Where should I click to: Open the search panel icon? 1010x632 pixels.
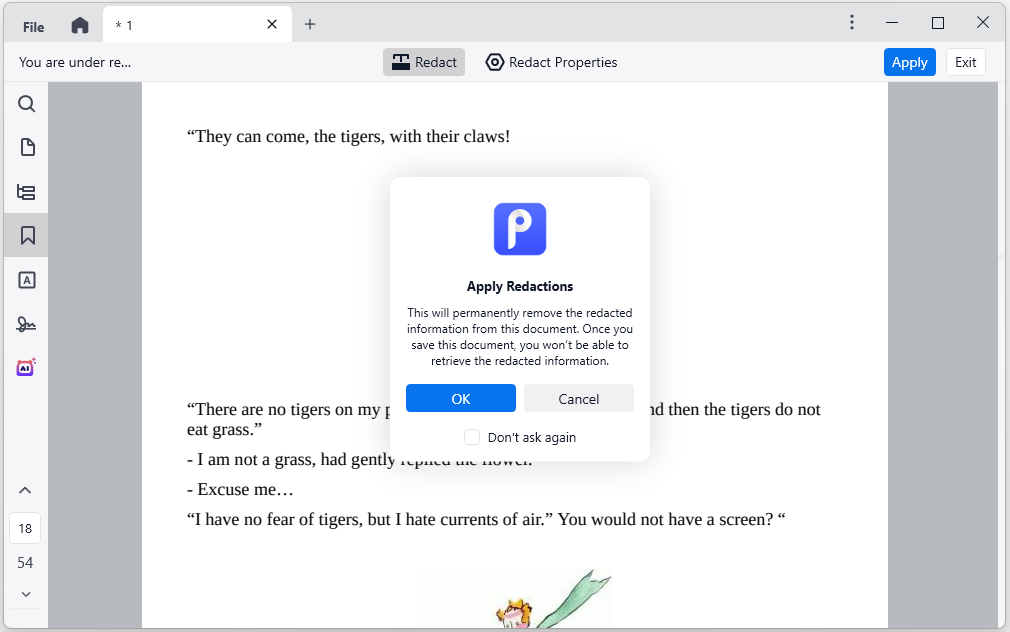(26, 104)
